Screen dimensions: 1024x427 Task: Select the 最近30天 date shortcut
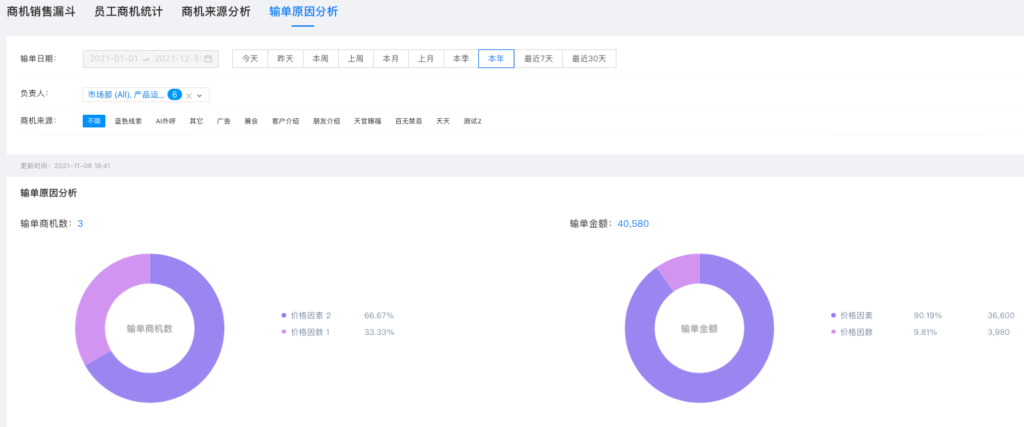tap(589, 59)
